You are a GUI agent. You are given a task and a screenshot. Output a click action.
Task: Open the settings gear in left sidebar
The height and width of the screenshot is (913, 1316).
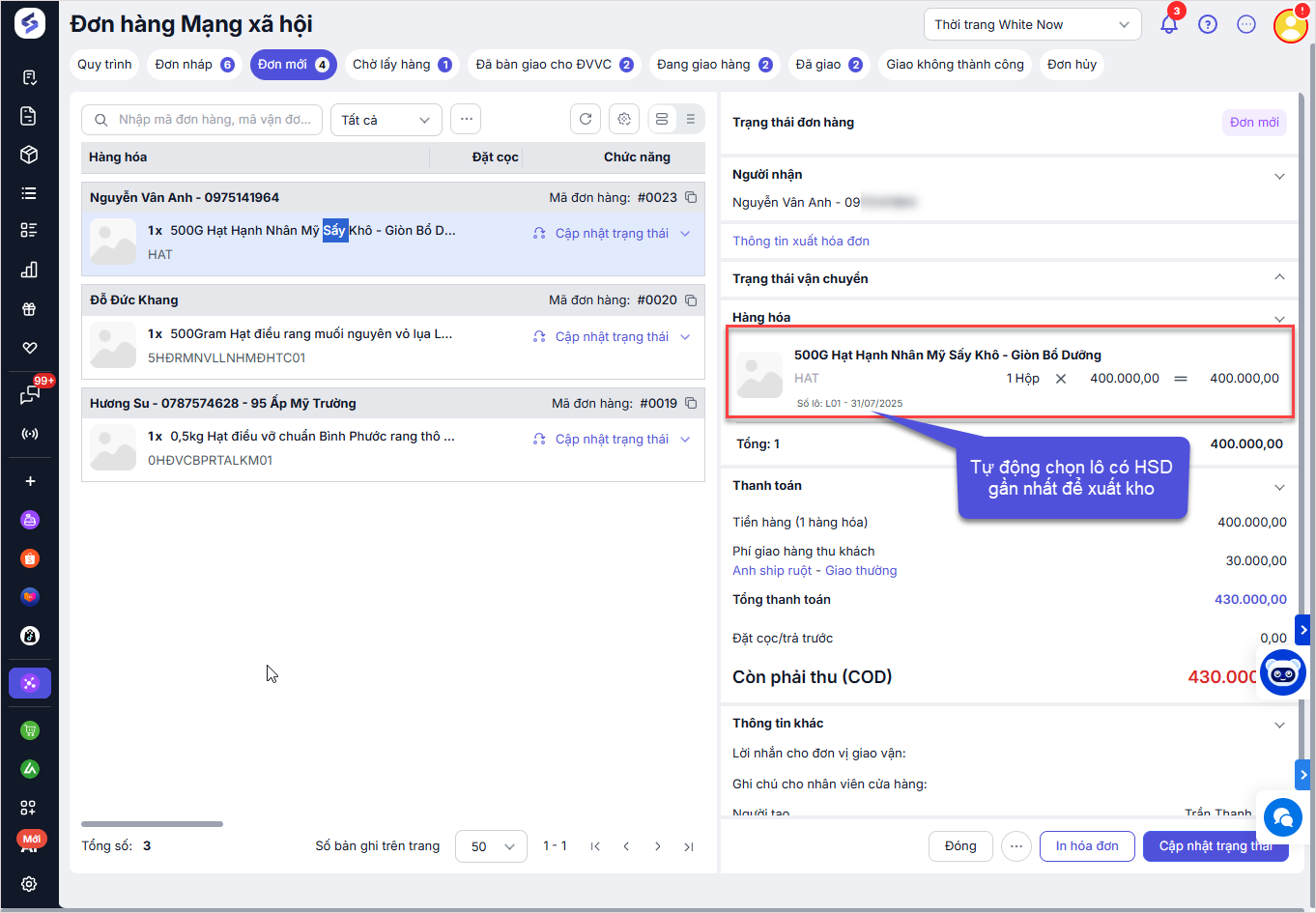29,883
